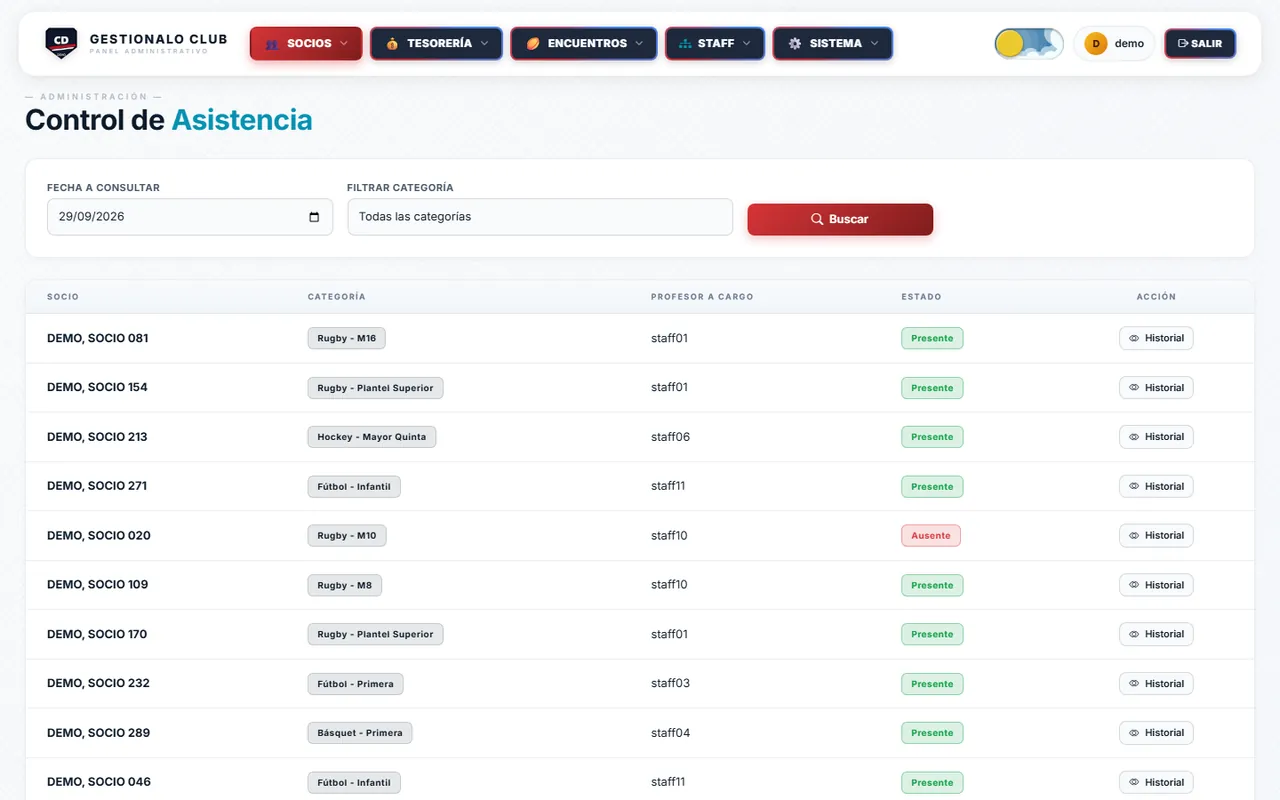Expand the Tesorería menu
The image size is (1280, 800).
[436, 44]
